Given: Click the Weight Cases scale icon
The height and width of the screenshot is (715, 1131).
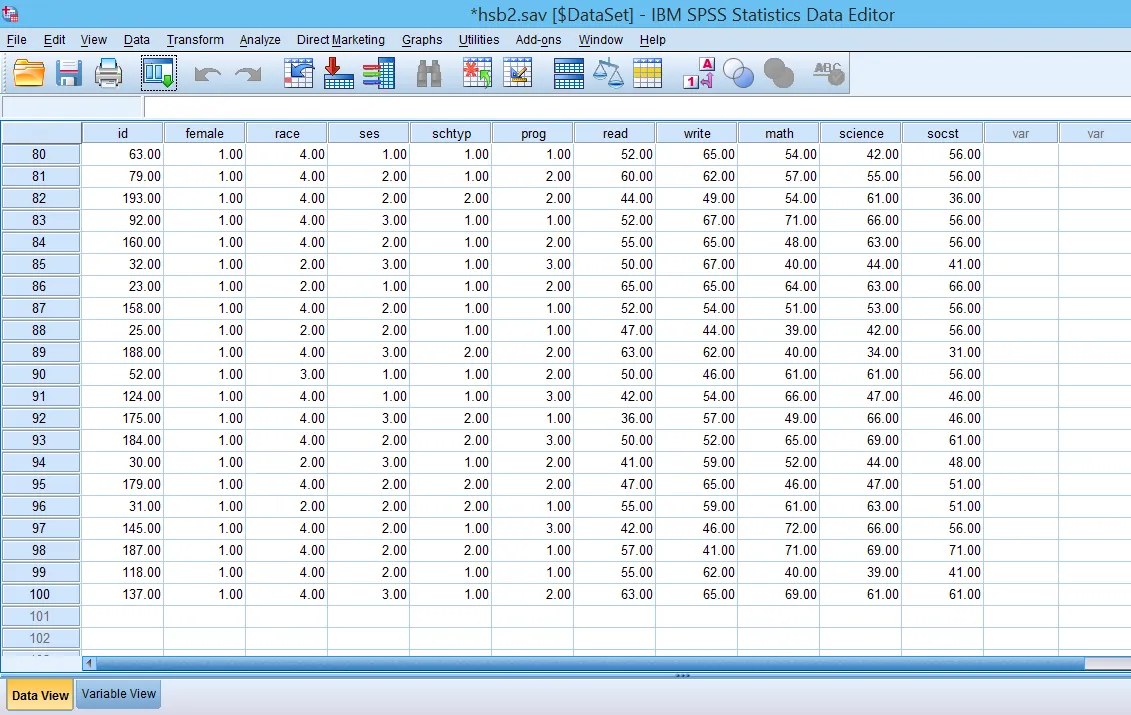Looking at the screenshot, I should [608, 72].
